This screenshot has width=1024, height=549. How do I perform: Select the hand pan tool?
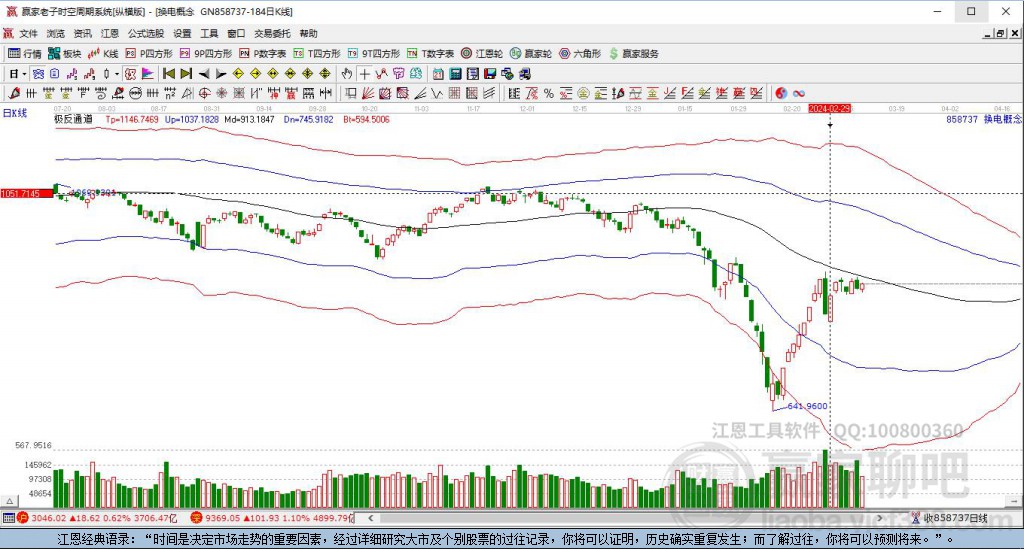coord(347,74)
